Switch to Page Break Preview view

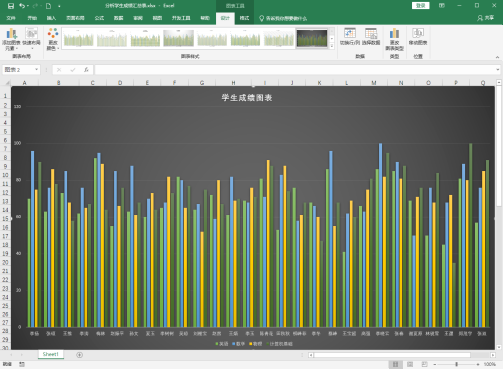(424, 364)
